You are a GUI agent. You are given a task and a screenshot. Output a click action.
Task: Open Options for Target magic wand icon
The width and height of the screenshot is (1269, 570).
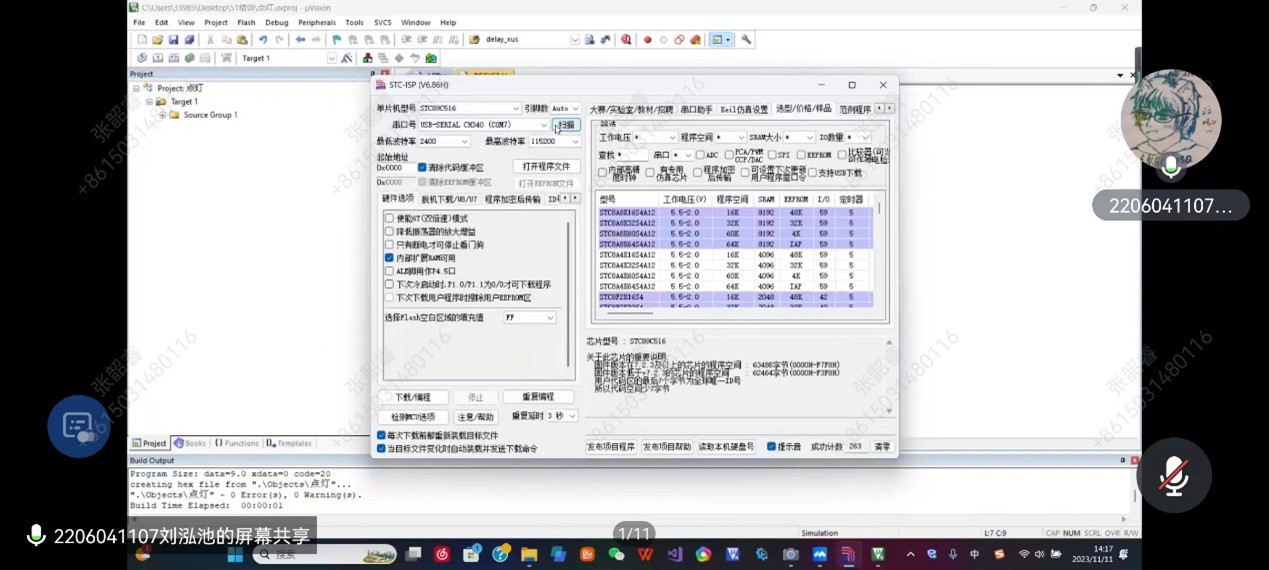coord(347,58)
